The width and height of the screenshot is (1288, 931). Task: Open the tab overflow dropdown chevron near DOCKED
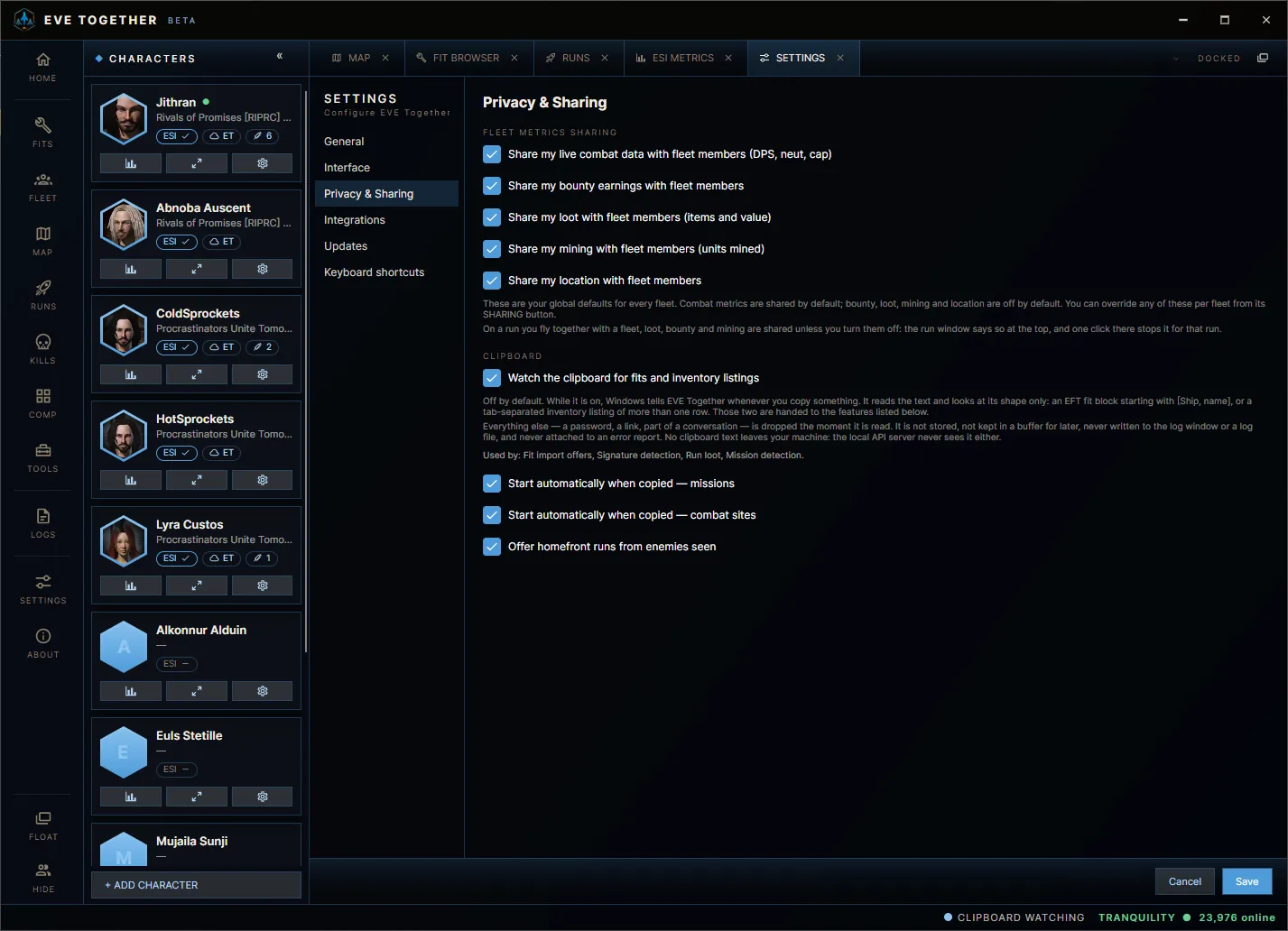(x=1176, y=59)
